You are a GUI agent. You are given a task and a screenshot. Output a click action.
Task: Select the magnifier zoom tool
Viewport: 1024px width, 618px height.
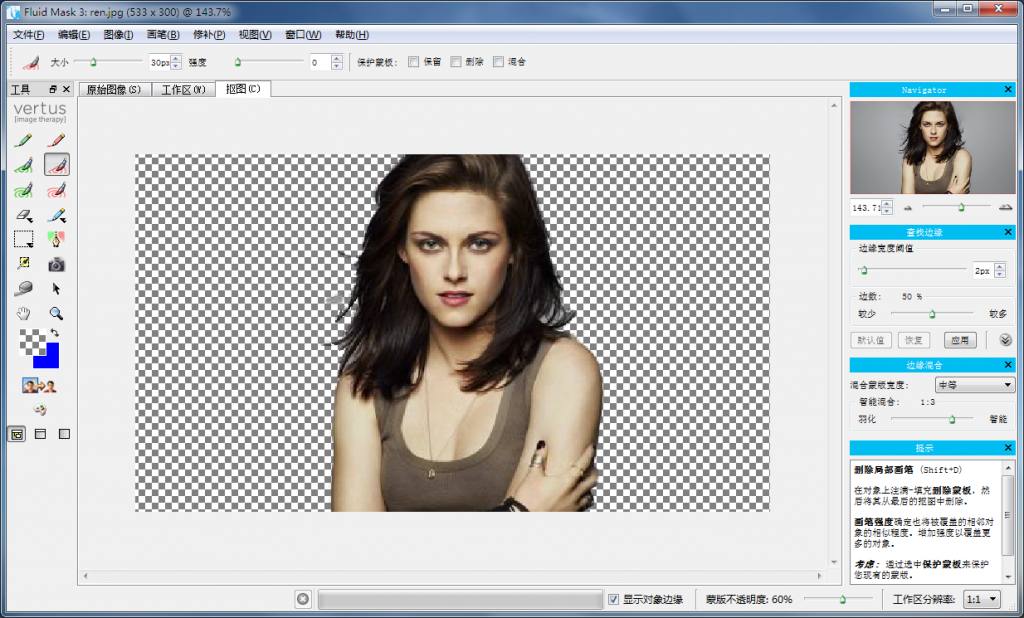[56, 313]
